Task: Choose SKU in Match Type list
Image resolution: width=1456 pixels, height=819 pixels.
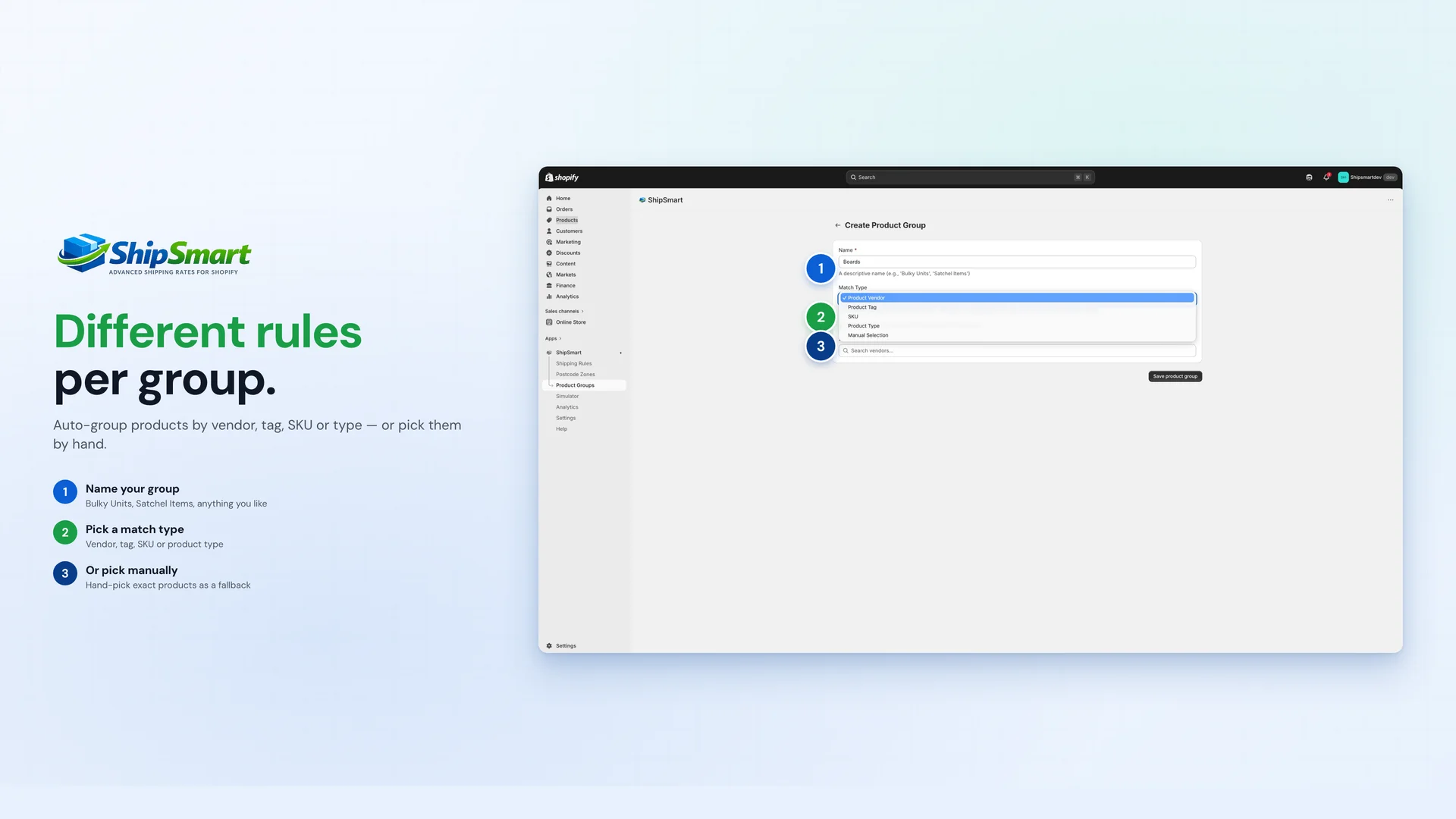Action: click(1017, 317)
